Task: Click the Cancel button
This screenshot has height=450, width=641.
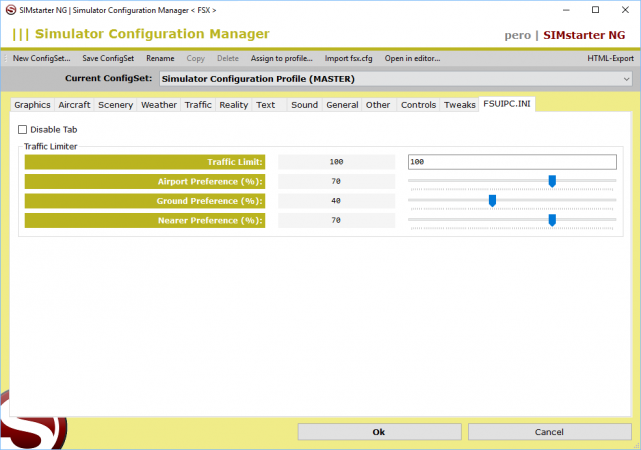Action: tap(549, 432)
